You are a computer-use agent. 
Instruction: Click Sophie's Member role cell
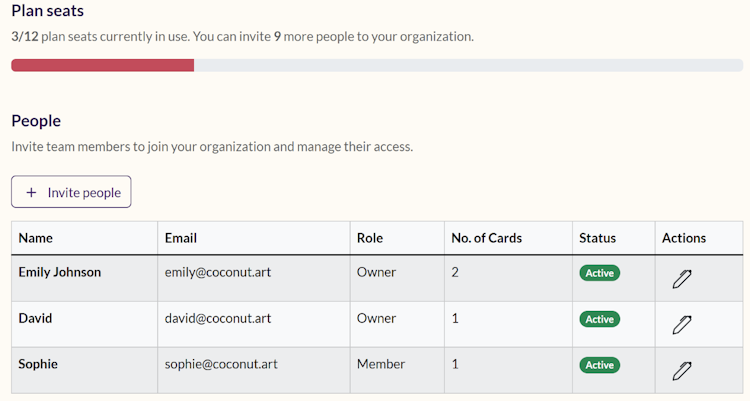pyautogui.click(x=381, y=364)
